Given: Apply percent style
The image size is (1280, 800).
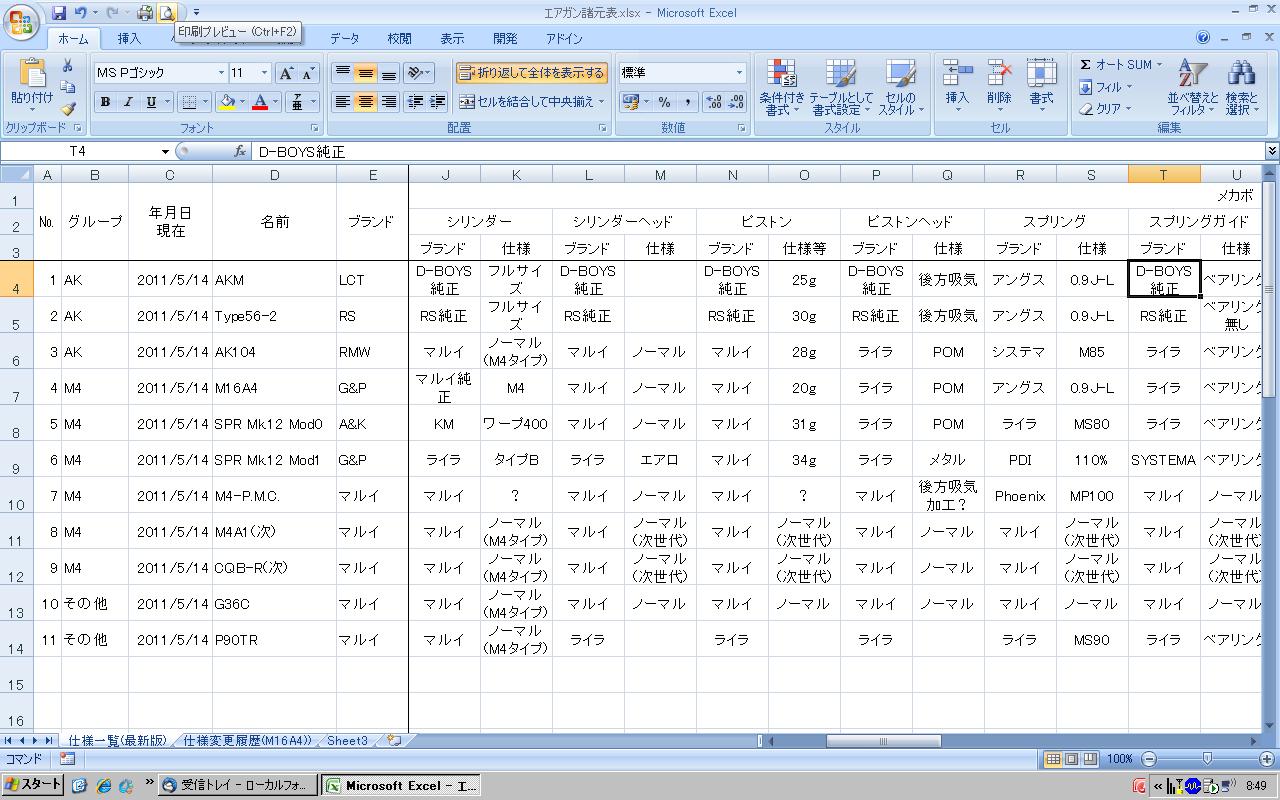Looking at the screenshot, I should click(x=663, y=102).
